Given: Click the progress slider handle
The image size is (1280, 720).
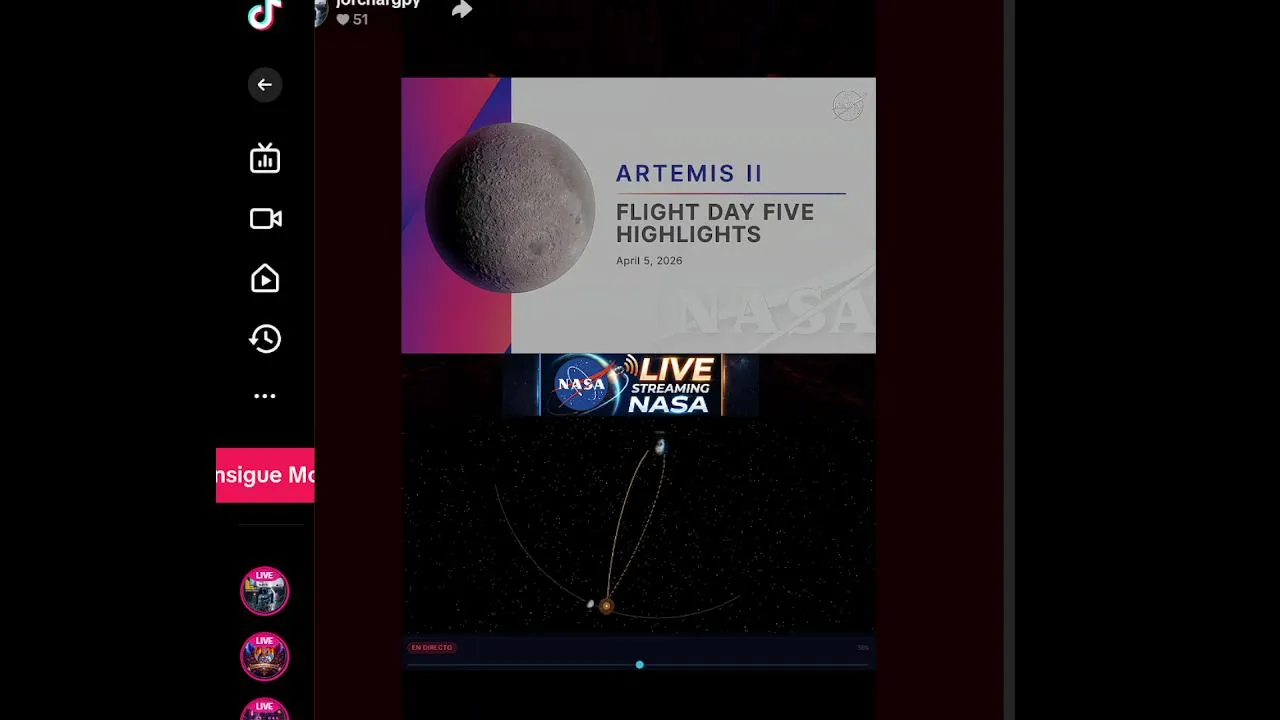Looking at the screenshot, I should tap(639, 665).
